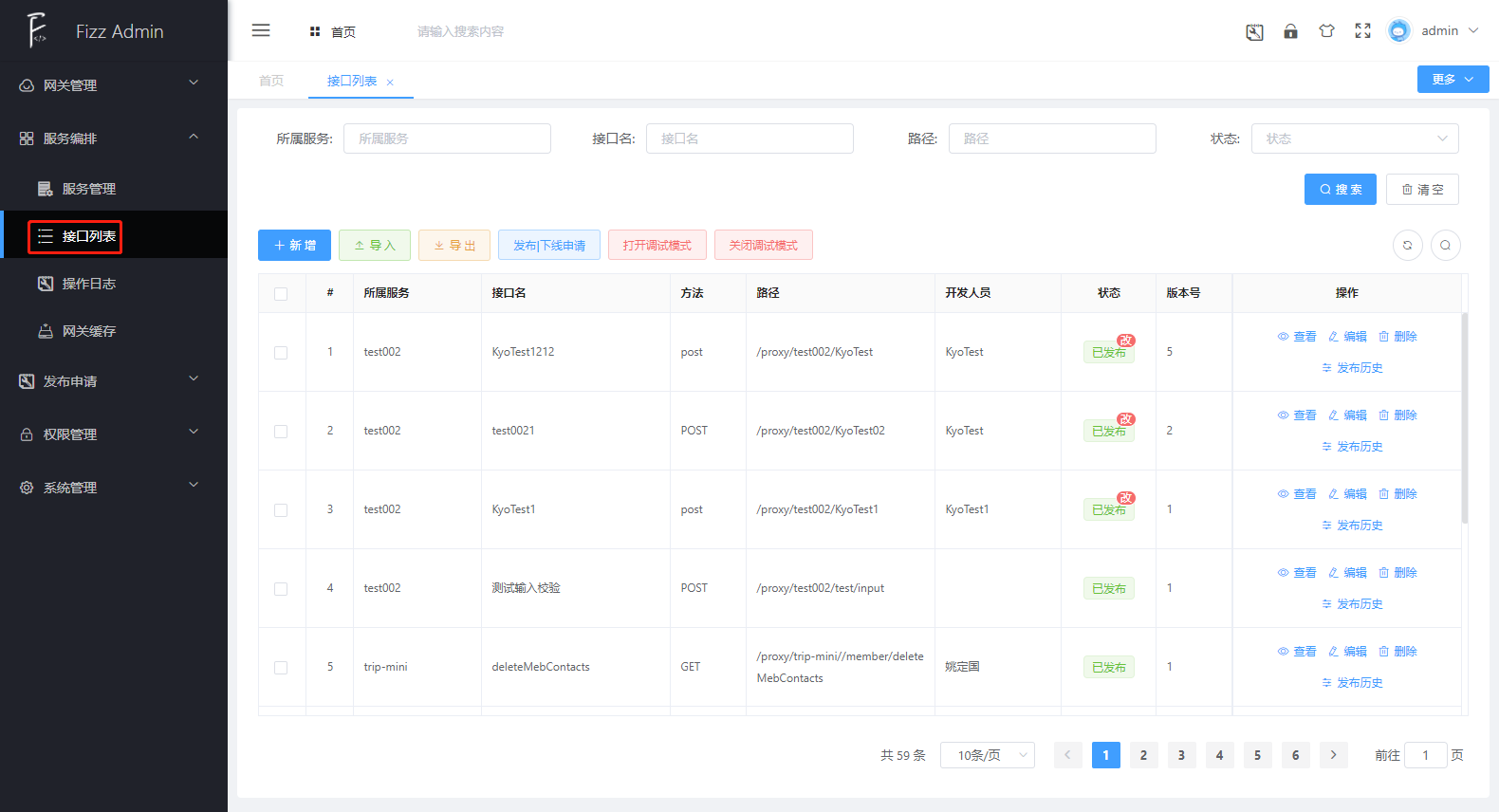Viewport: 1499px width, 812px height.
Task: Go to page 2
Action: pos(1144,755)
